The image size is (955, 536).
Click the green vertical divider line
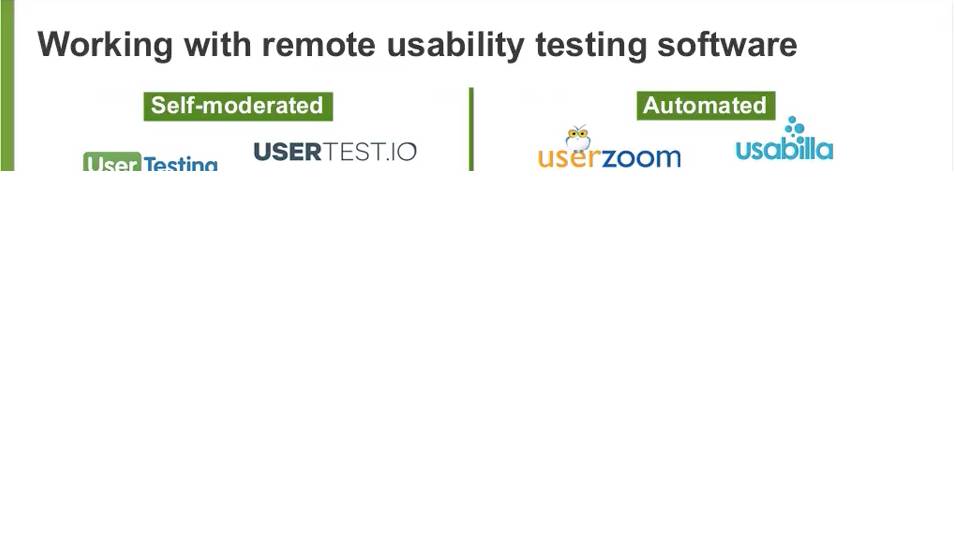pos(471,129)
